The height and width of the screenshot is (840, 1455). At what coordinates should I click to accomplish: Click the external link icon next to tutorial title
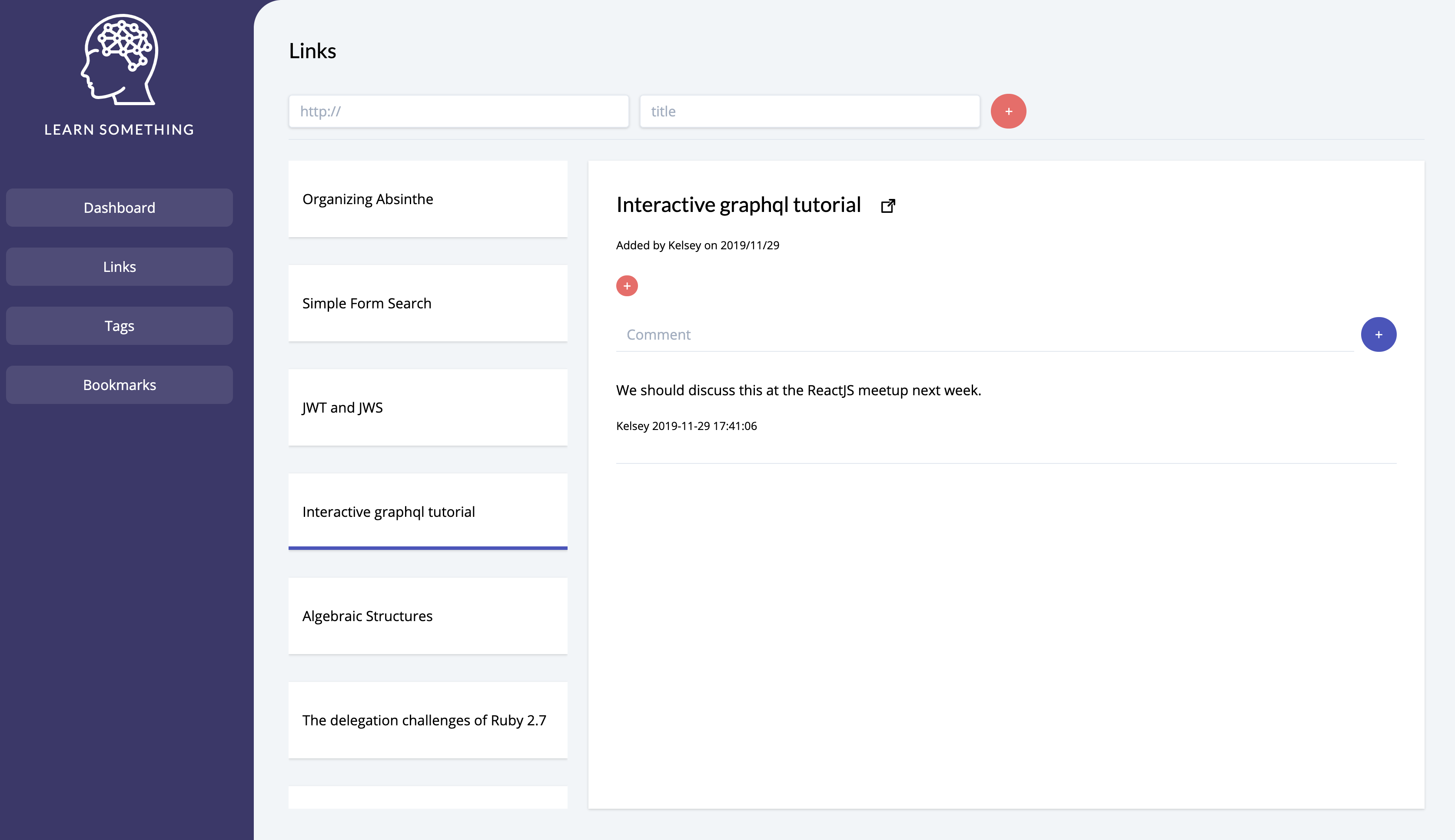pyautogui.click(x=887, y=204)
